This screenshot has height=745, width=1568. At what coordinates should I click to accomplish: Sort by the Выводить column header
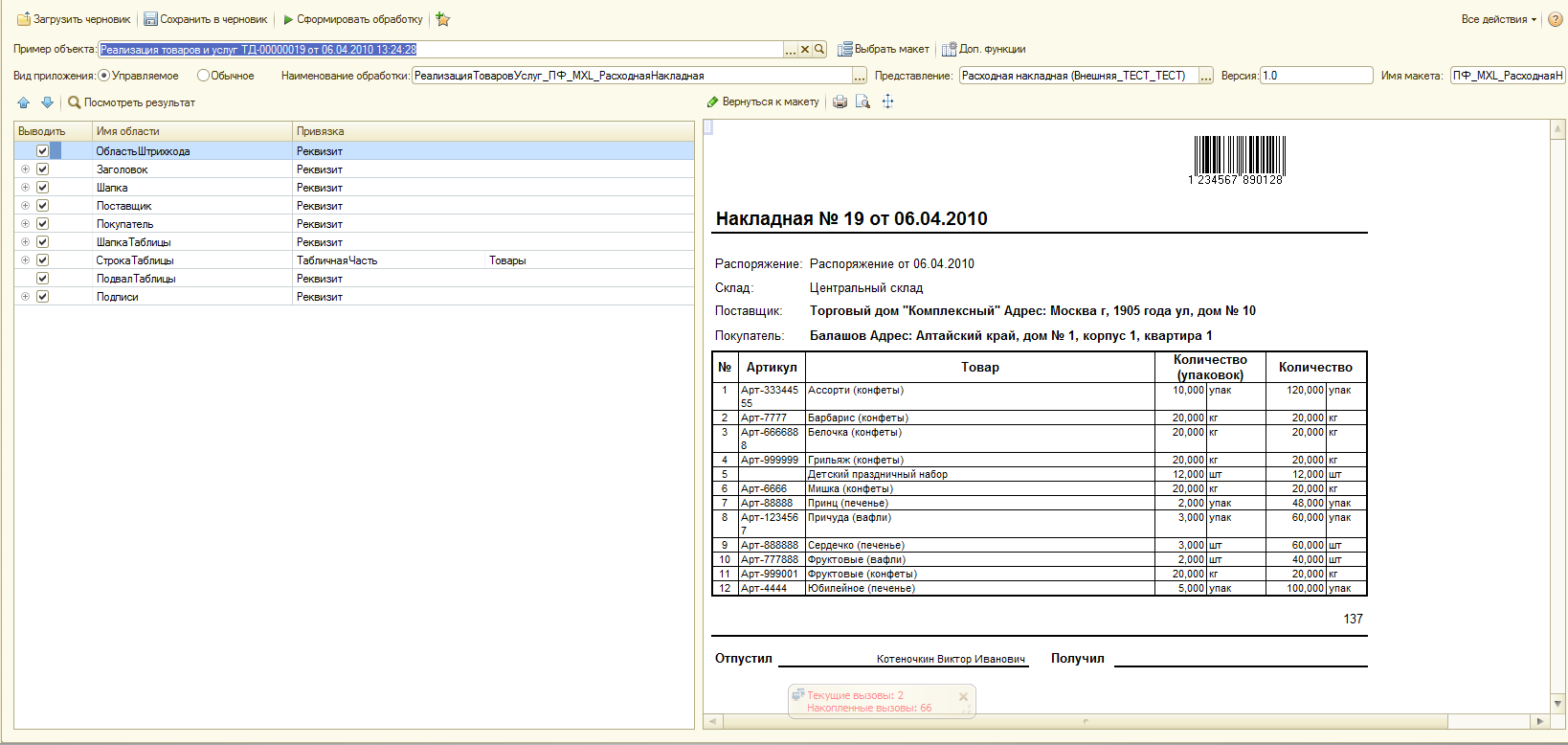[53, 131]
